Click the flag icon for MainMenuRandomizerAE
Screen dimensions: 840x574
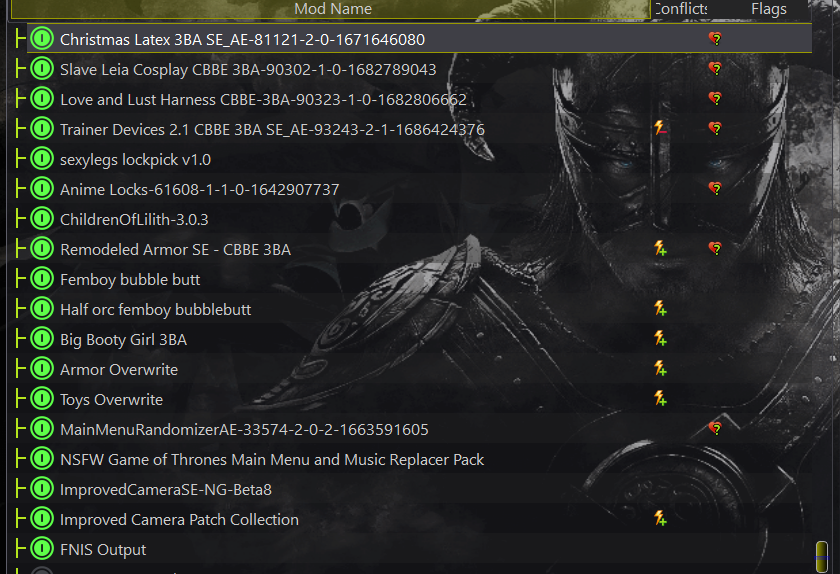click(715, 429)
